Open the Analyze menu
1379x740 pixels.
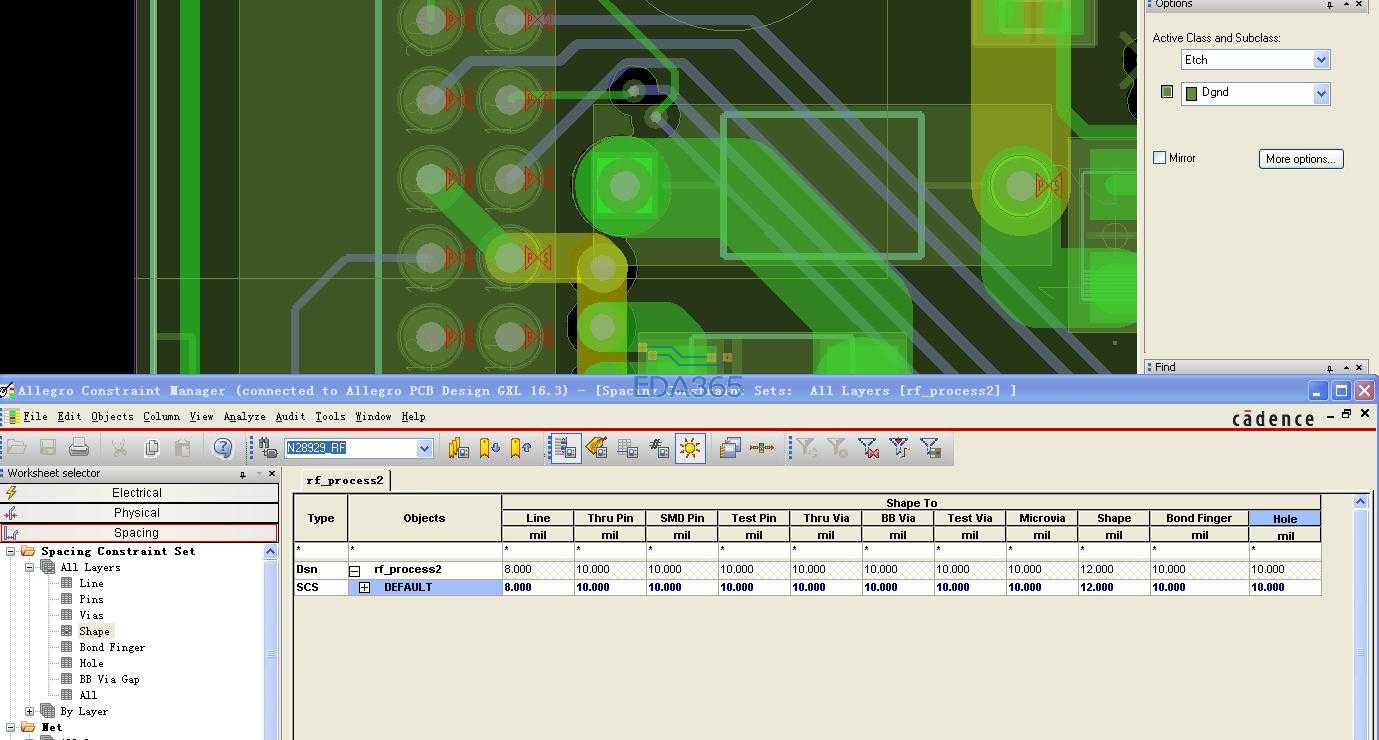pos(244,417)
